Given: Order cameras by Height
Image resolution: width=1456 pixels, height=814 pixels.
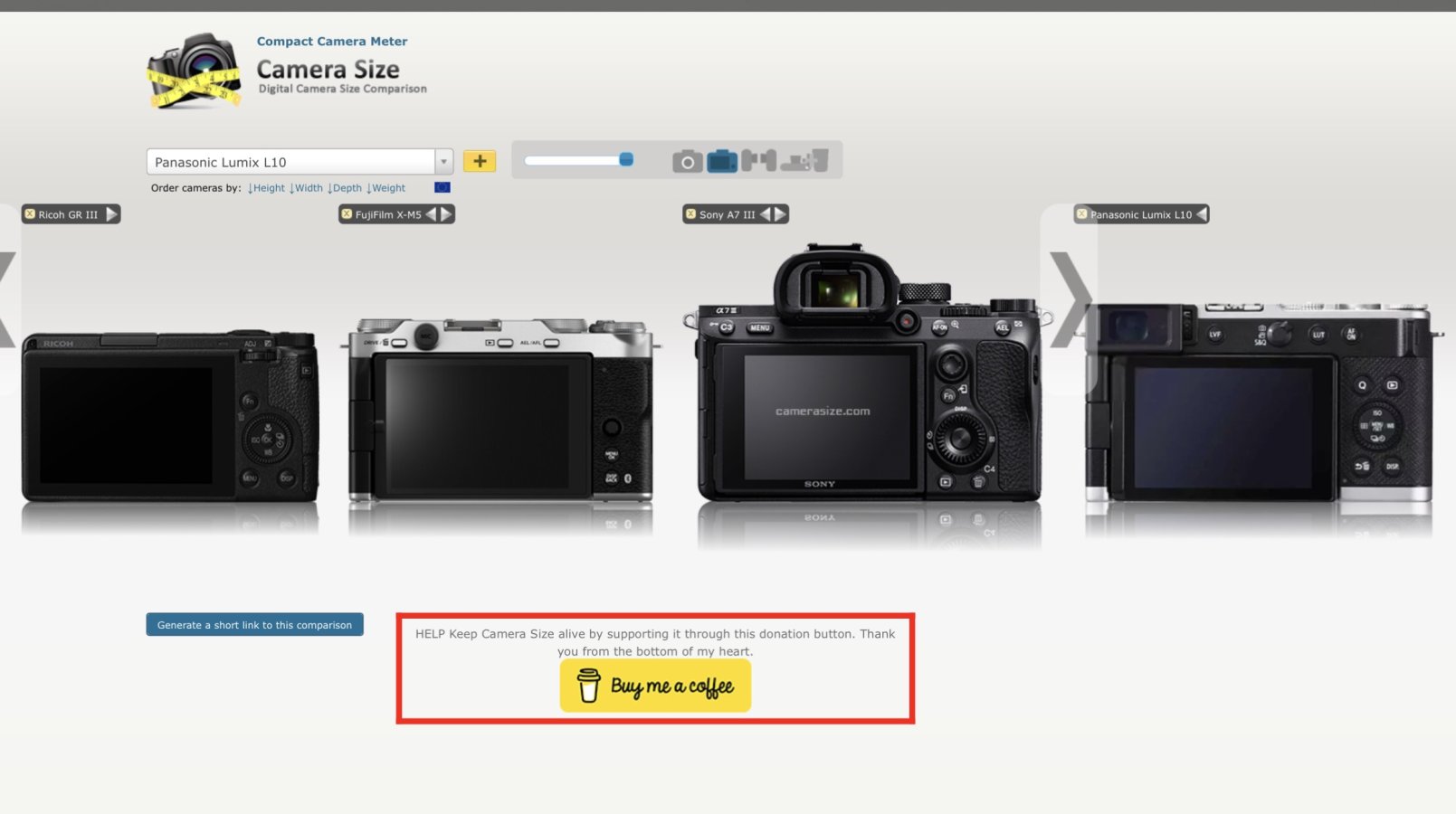Looking at the screenshot, I should coord(266,188).
